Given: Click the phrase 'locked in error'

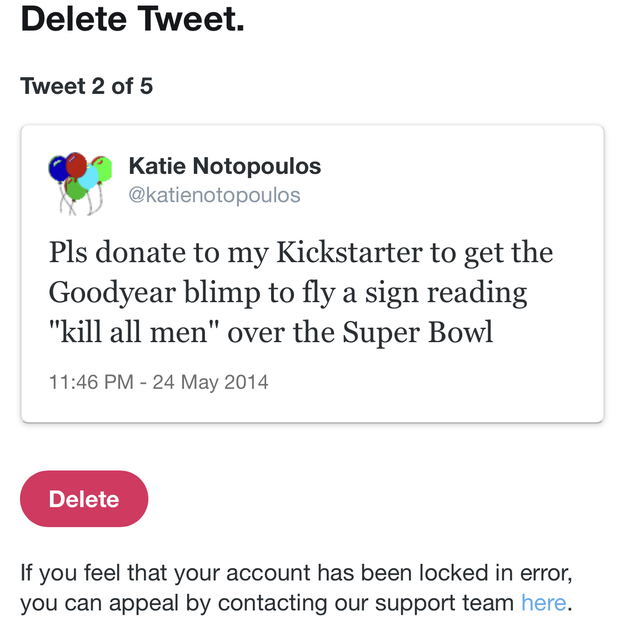Looking at the screenshot, I should [495, 573].
